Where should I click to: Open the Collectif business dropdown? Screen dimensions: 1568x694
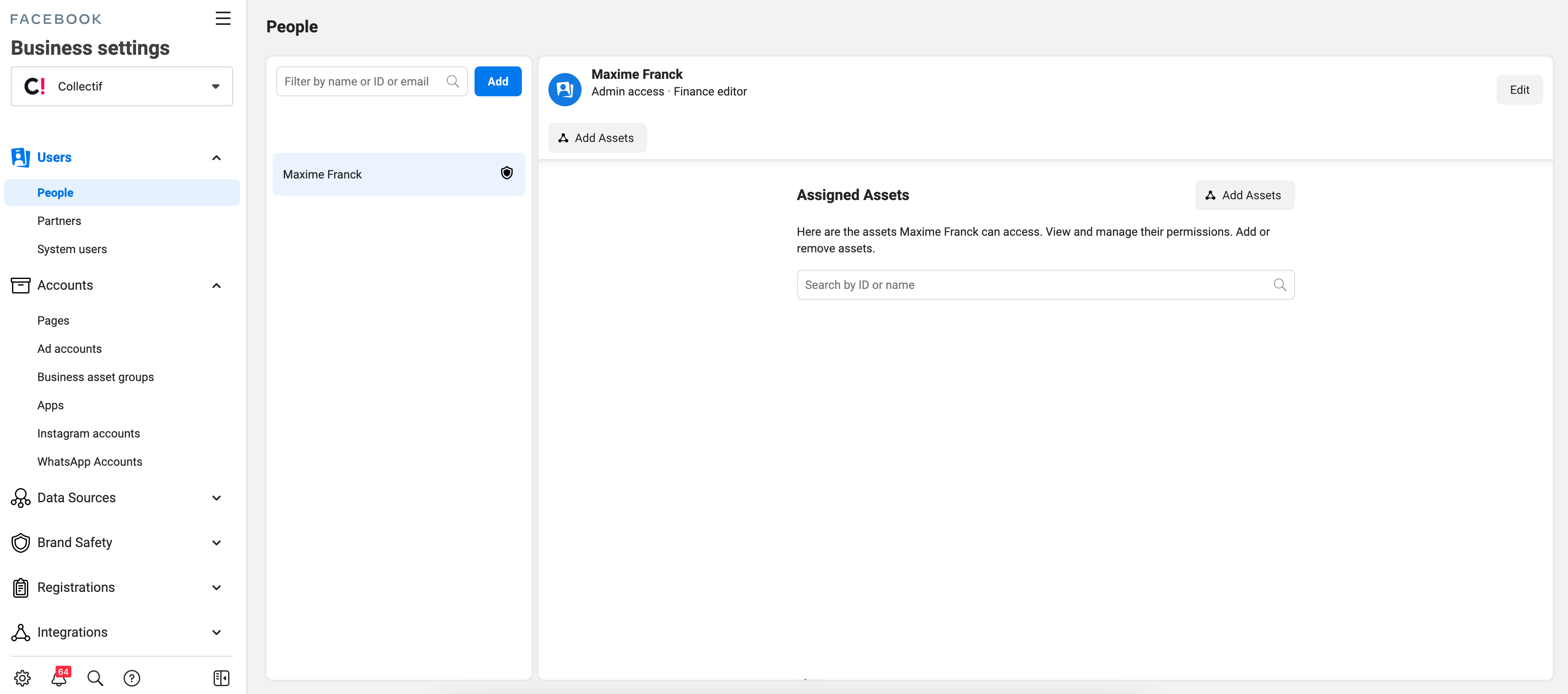coord(122,86)
